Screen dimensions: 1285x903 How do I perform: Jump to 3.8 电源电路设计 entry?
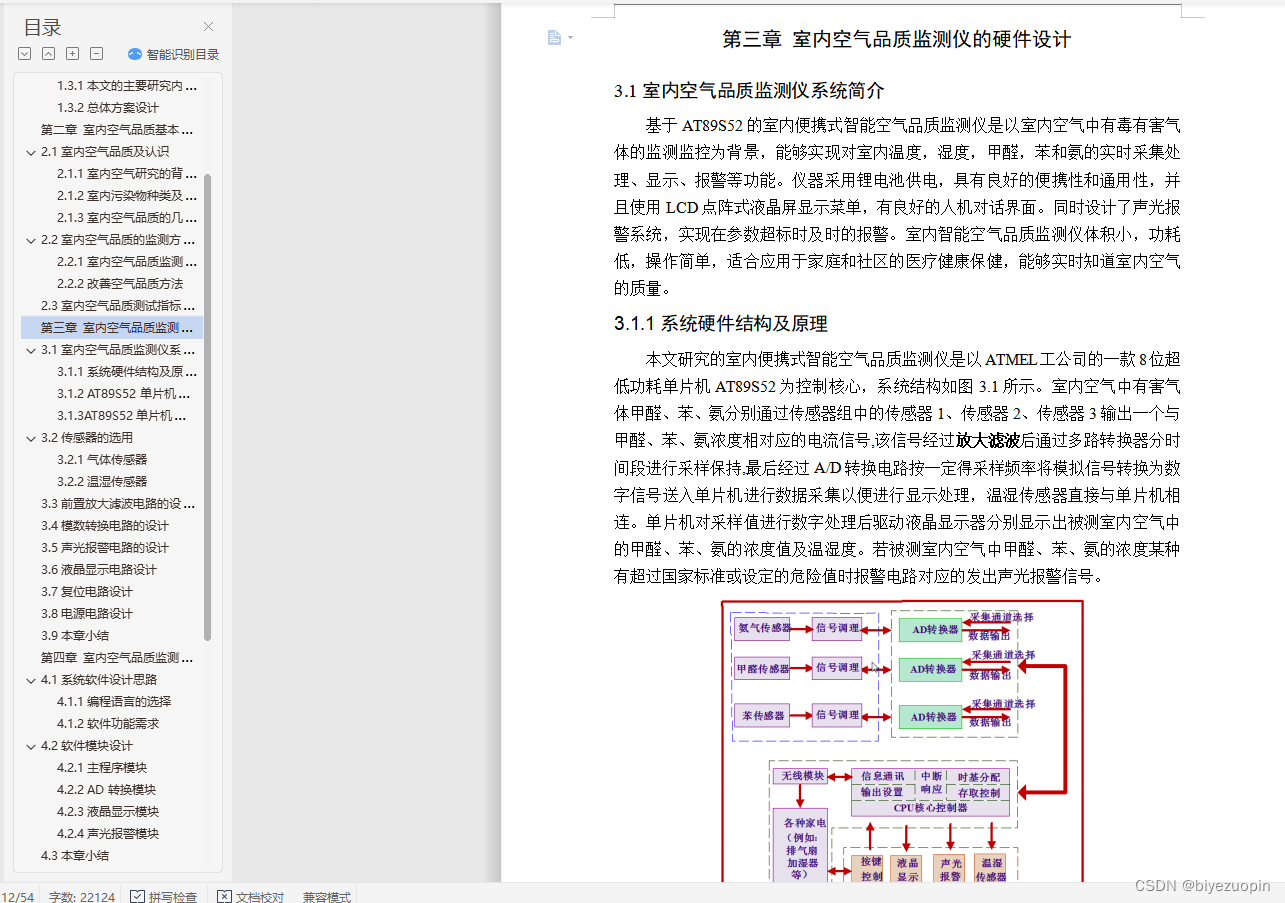coord(86,614)
